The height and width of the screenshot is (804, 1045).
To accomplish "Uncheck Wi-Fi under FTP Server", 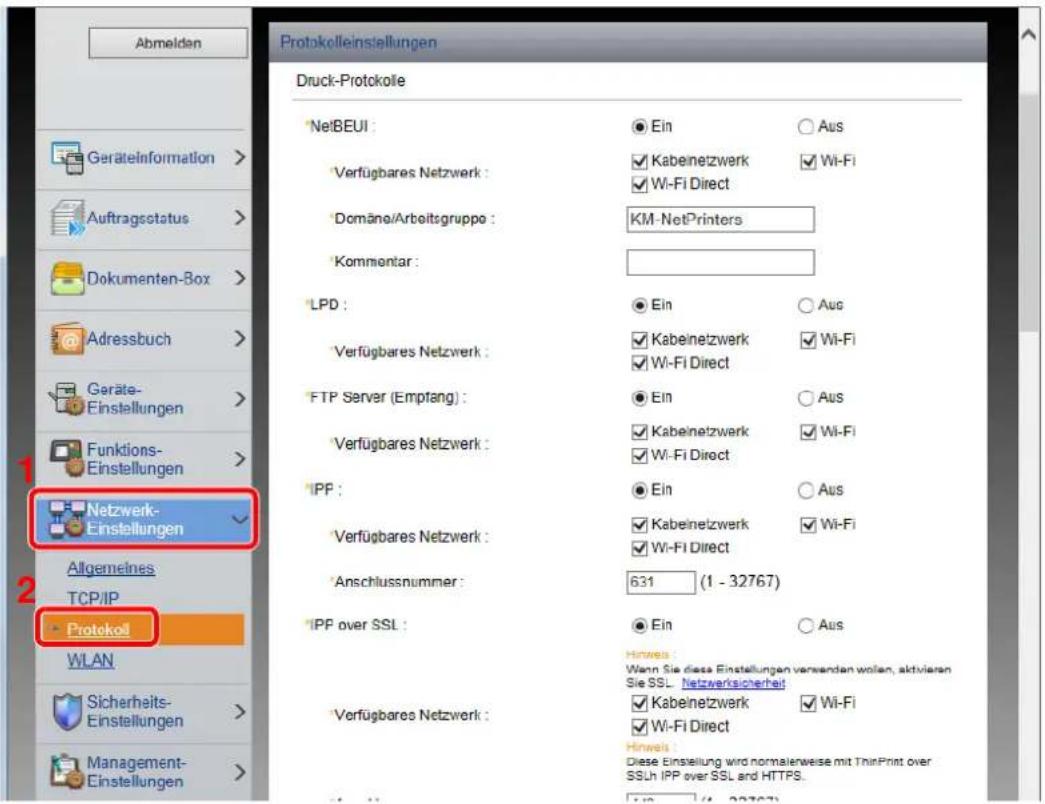I will (808, 432).
